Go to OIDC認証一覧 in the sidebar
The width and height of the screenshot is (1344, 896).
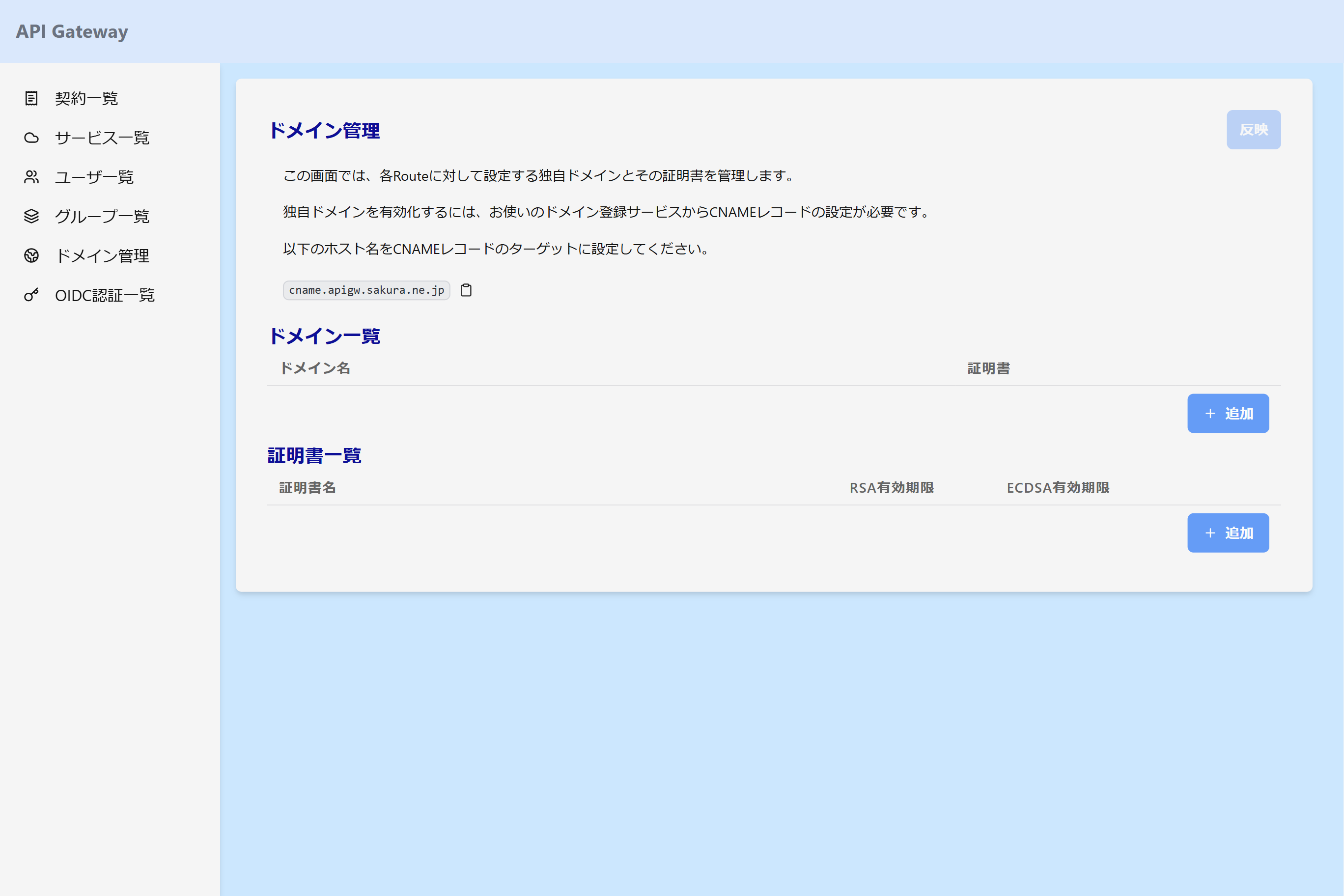tap(105, 295)
